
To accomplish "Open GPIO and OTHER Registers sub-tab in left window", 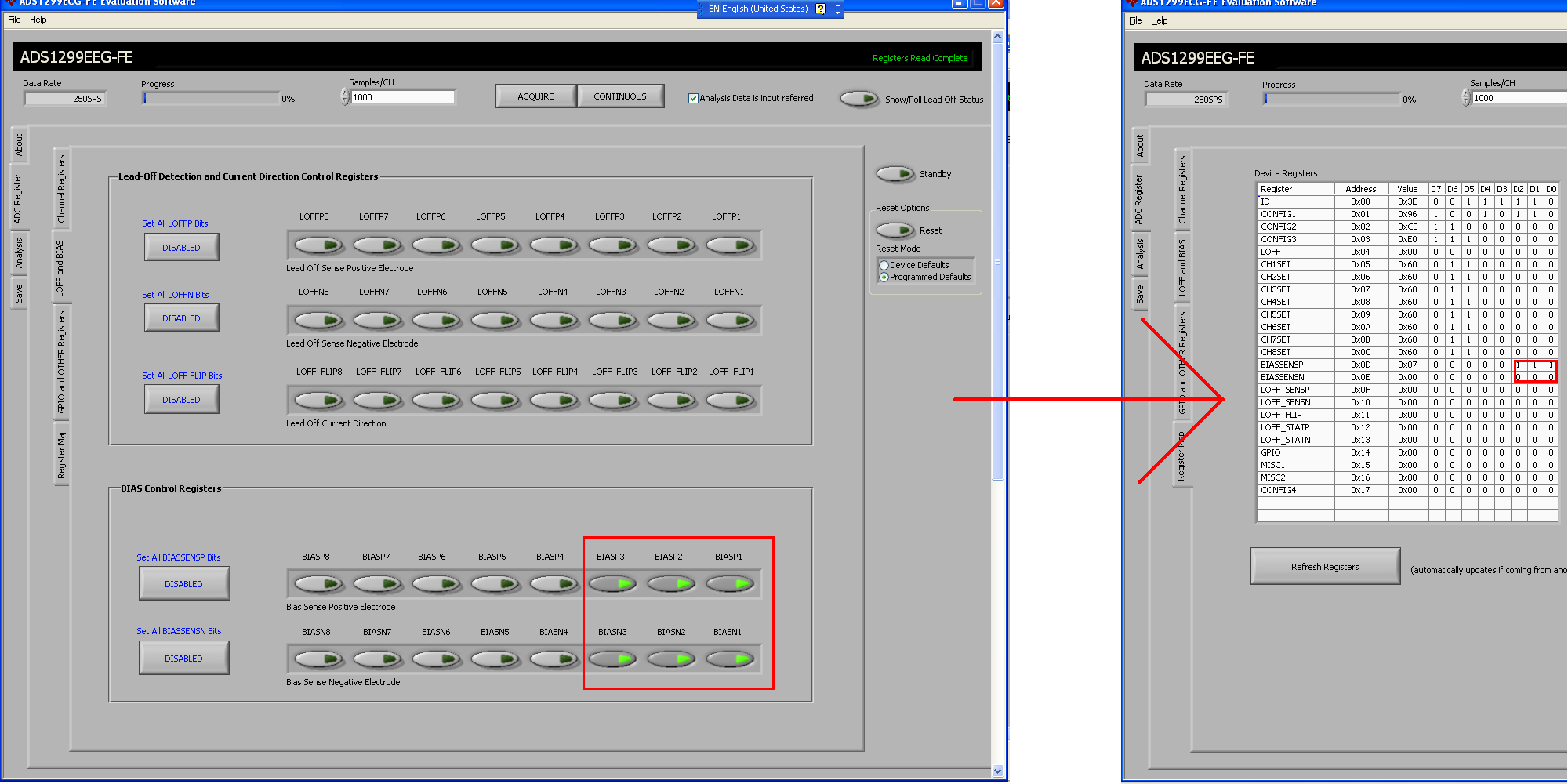I will (x=61, y=362).
